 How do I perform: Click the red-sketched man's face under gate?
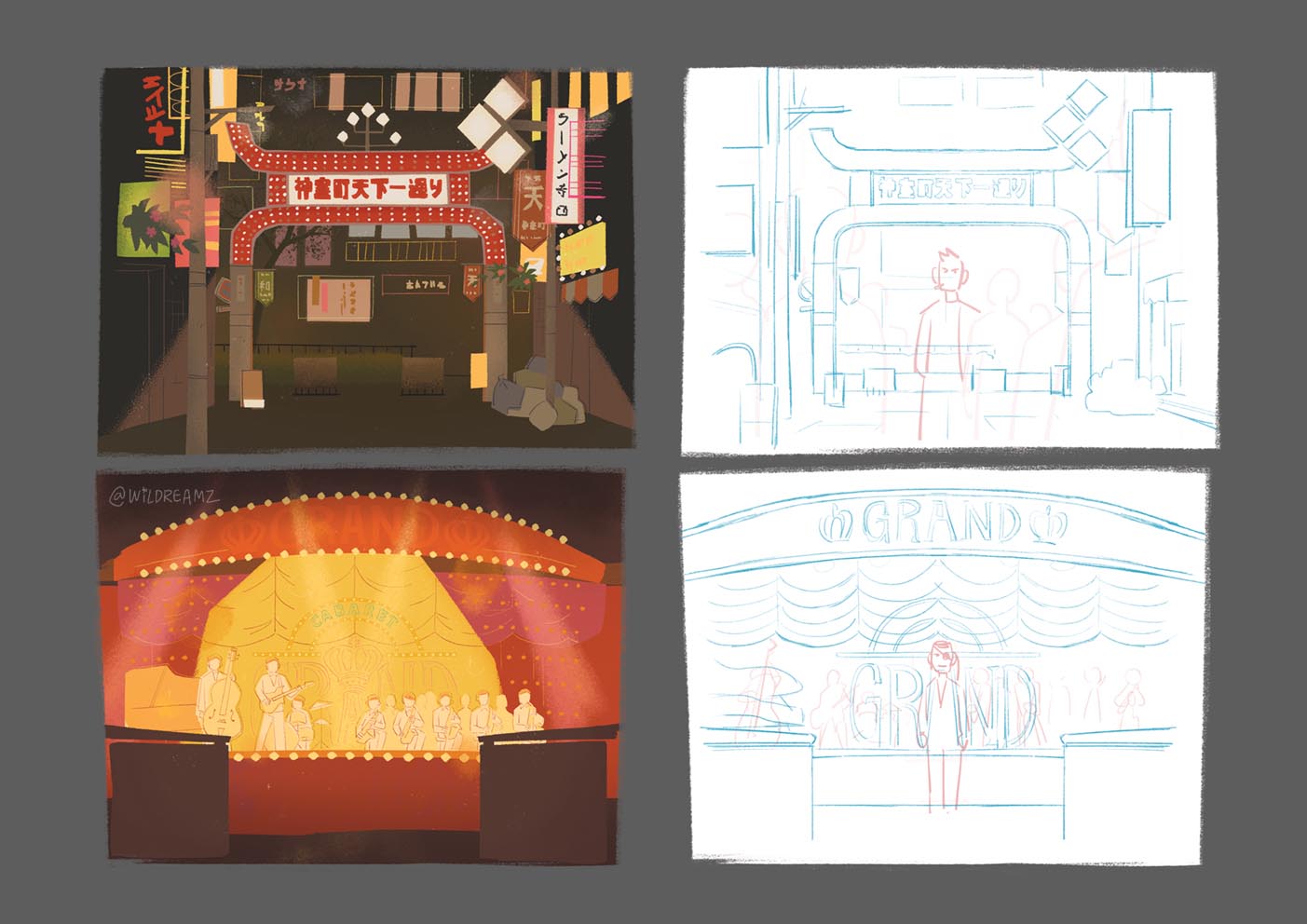coord(950,270)
